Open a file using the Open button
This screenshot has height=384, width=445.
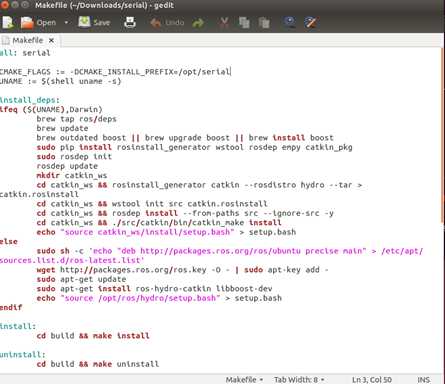coord(38,23)
